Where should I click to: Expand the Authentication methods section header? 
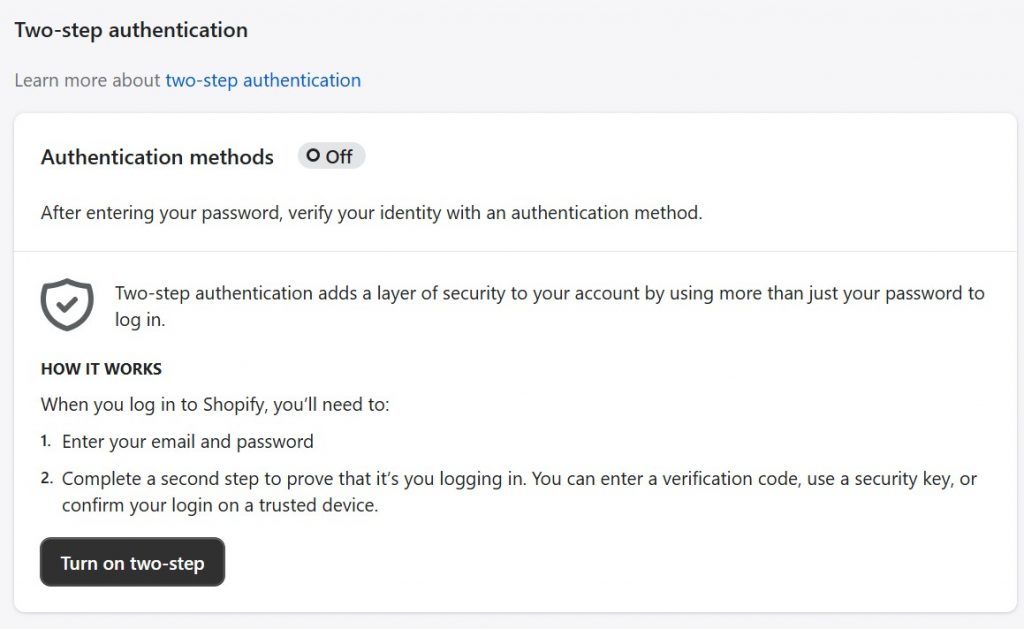(x=156, y=157)
